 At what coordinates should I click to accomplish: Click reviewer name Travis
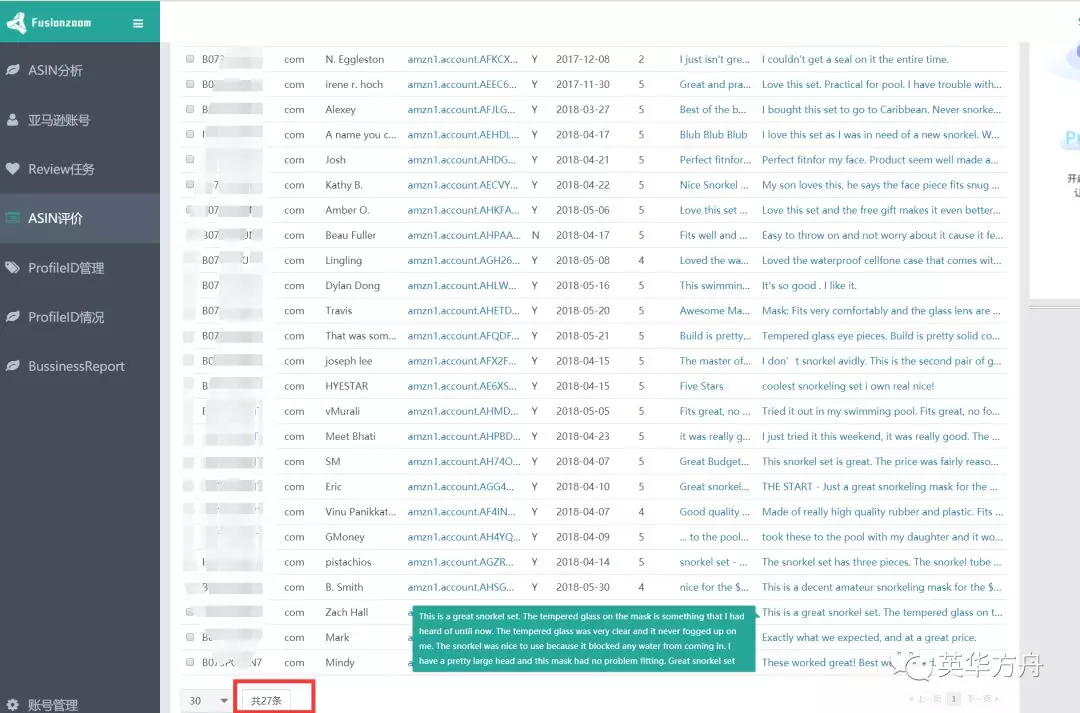tap(338, 311)
